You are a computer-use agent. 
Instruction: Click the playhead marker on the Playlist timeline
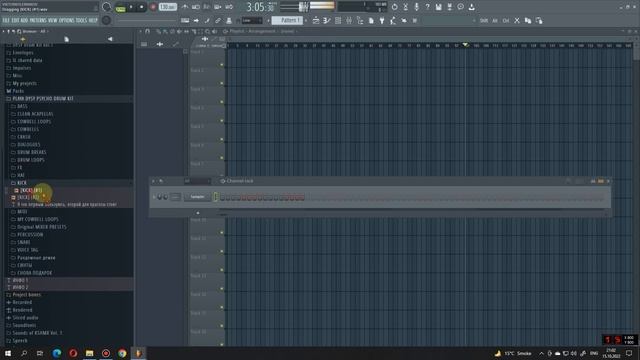point(465,45)
